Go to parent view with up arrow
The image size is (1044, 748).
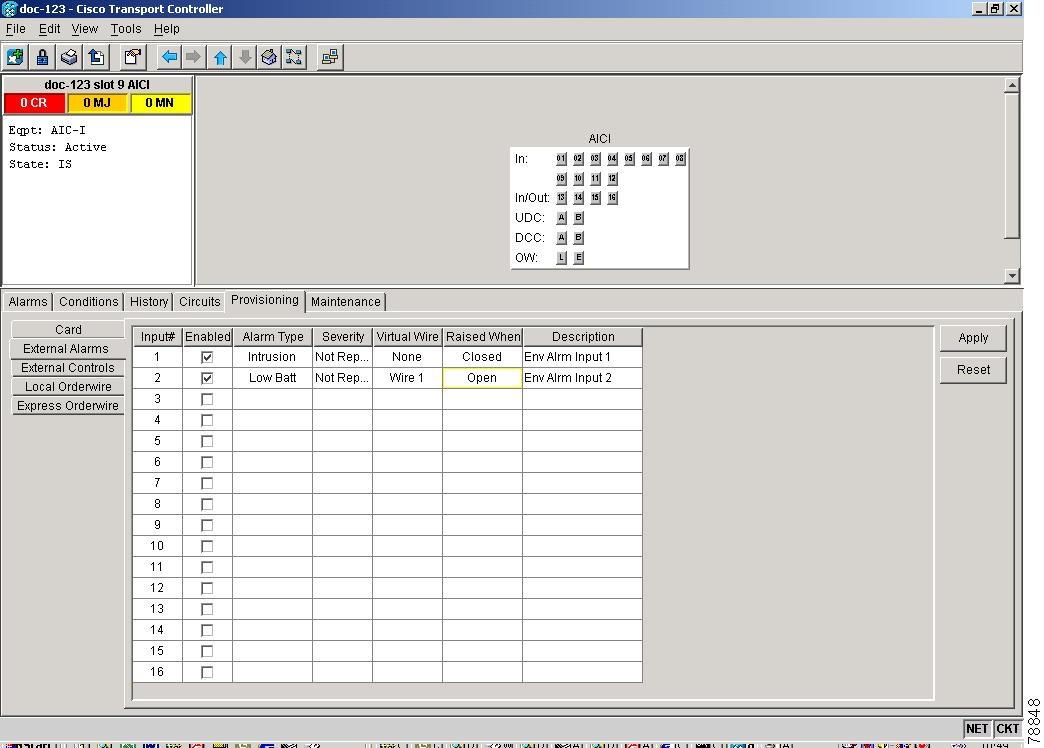(x=220, y=57)
